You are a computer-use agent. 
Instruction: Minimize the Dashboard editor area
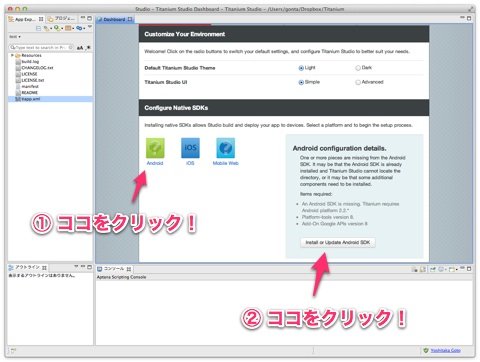pos(462,17)
